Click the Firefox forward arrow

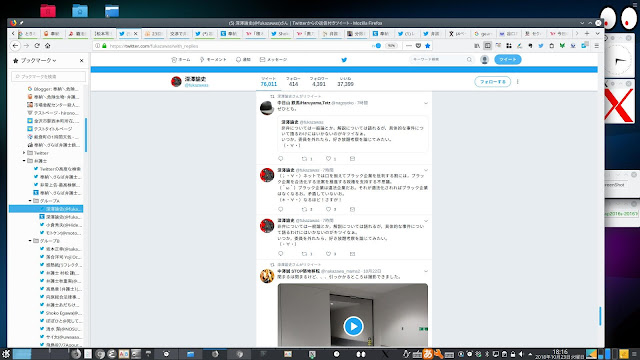pos(27,46)
